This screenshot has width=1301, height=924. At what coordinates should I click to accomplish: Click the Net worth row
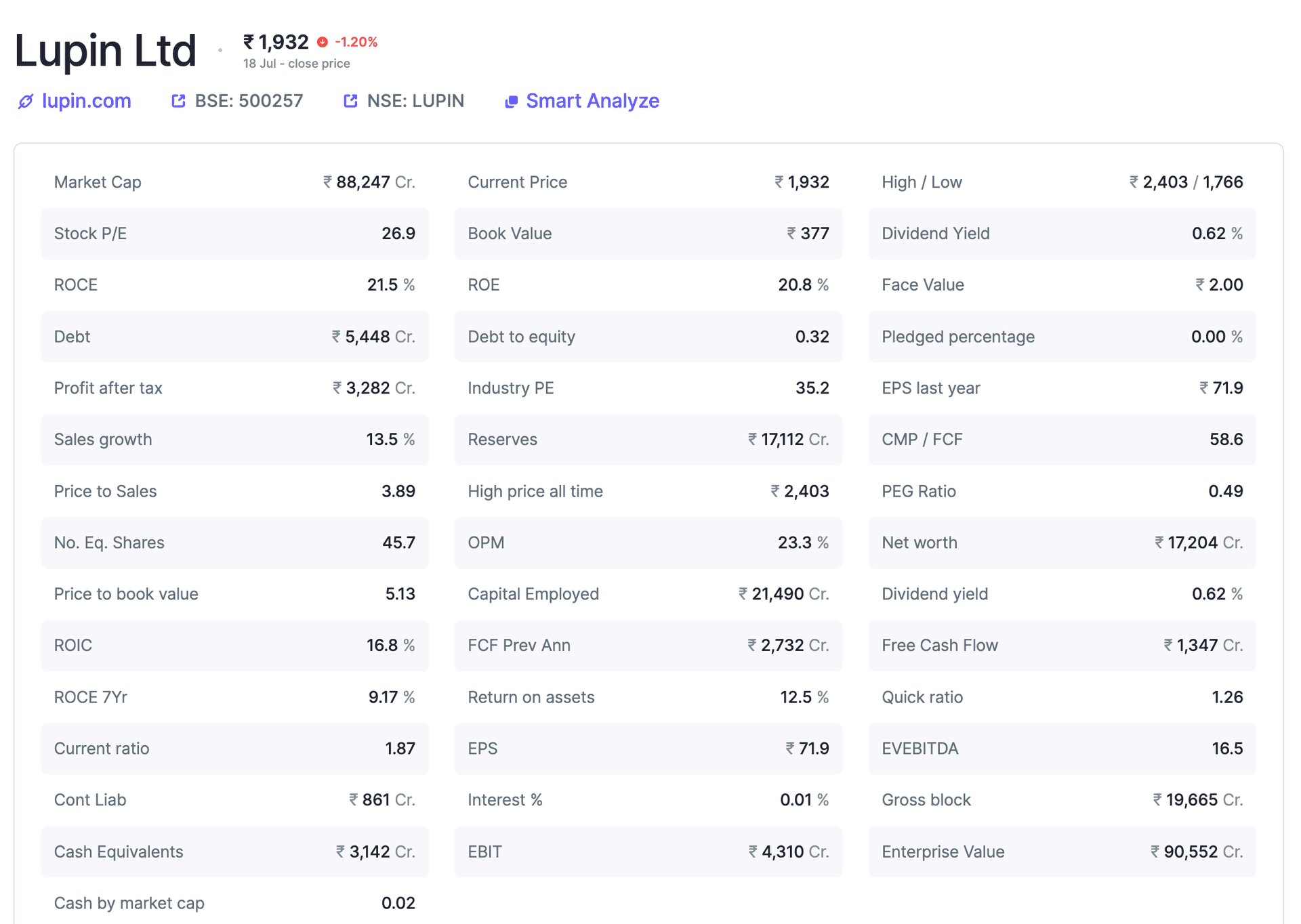pos(1062,543)
